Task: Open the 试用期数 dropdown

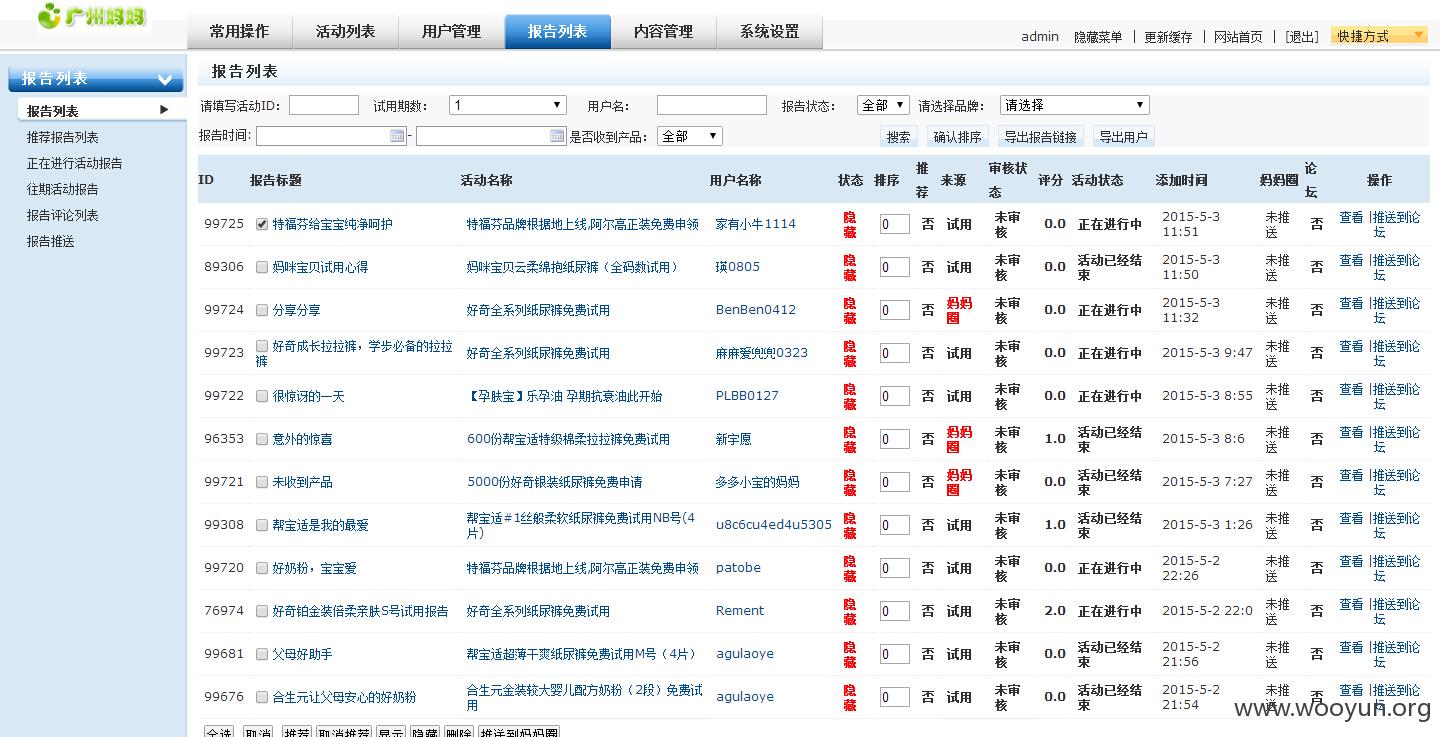Action: pos(508,105)
